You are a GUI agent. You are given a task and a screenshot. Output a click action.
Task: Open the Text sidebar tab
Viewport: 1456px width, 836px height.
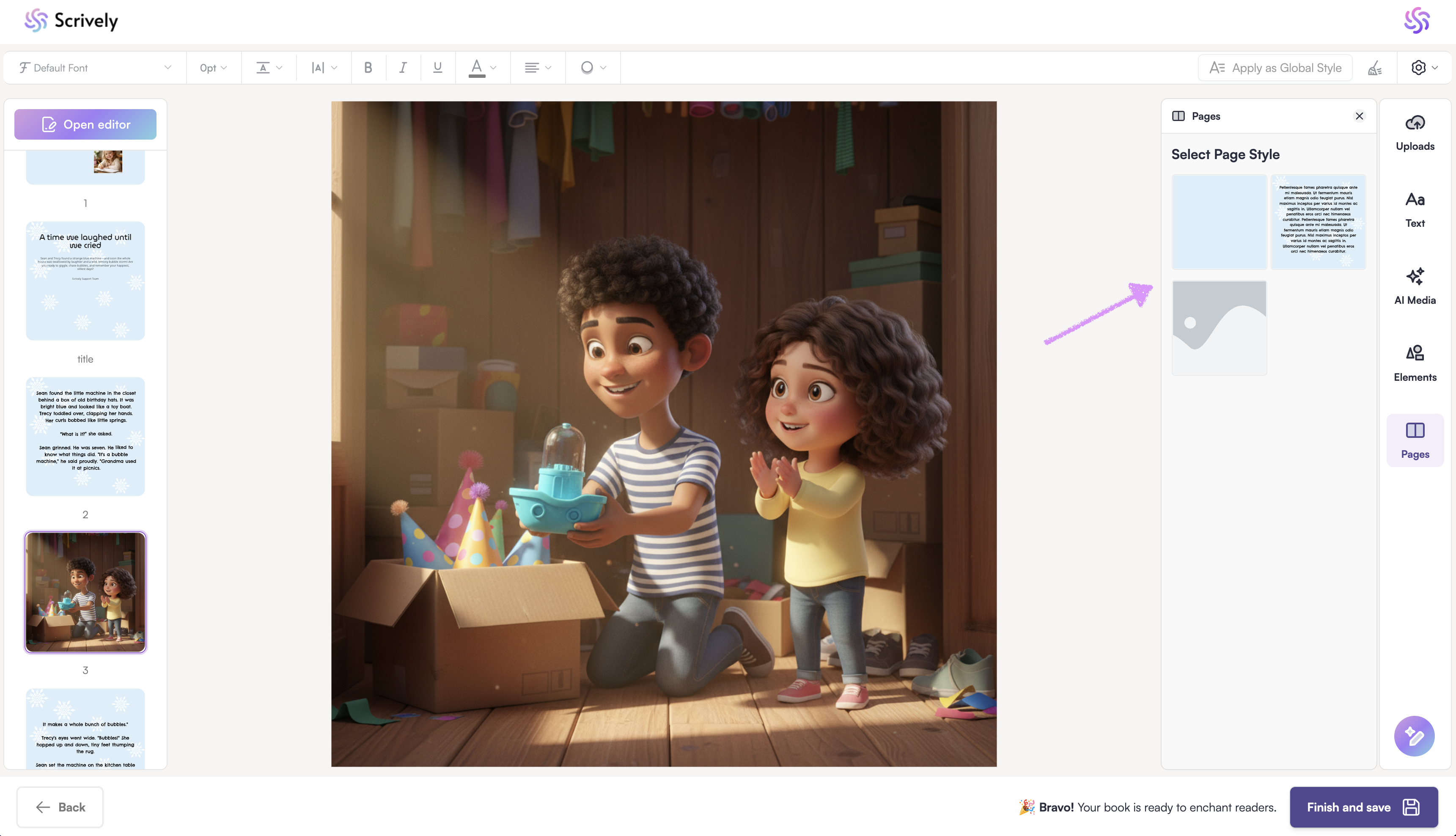click(x=1415, y=209)
